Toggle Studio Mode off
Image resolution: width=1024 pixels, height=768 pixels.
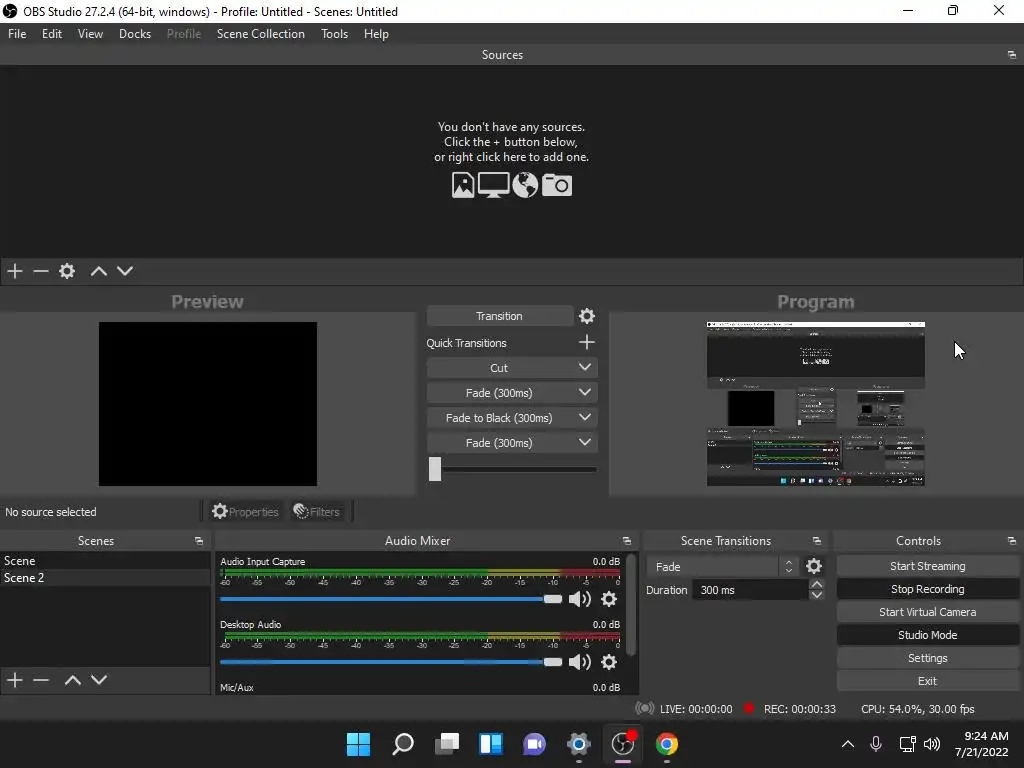click(927, 635)
